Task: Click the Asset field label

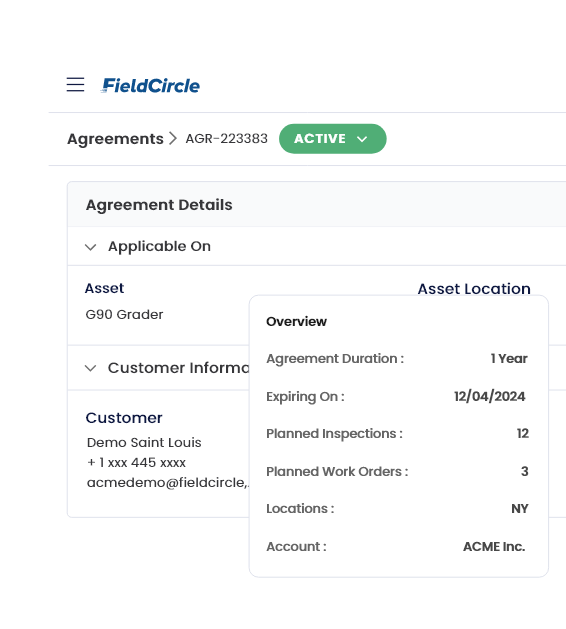Action: [x=104, y=288]
